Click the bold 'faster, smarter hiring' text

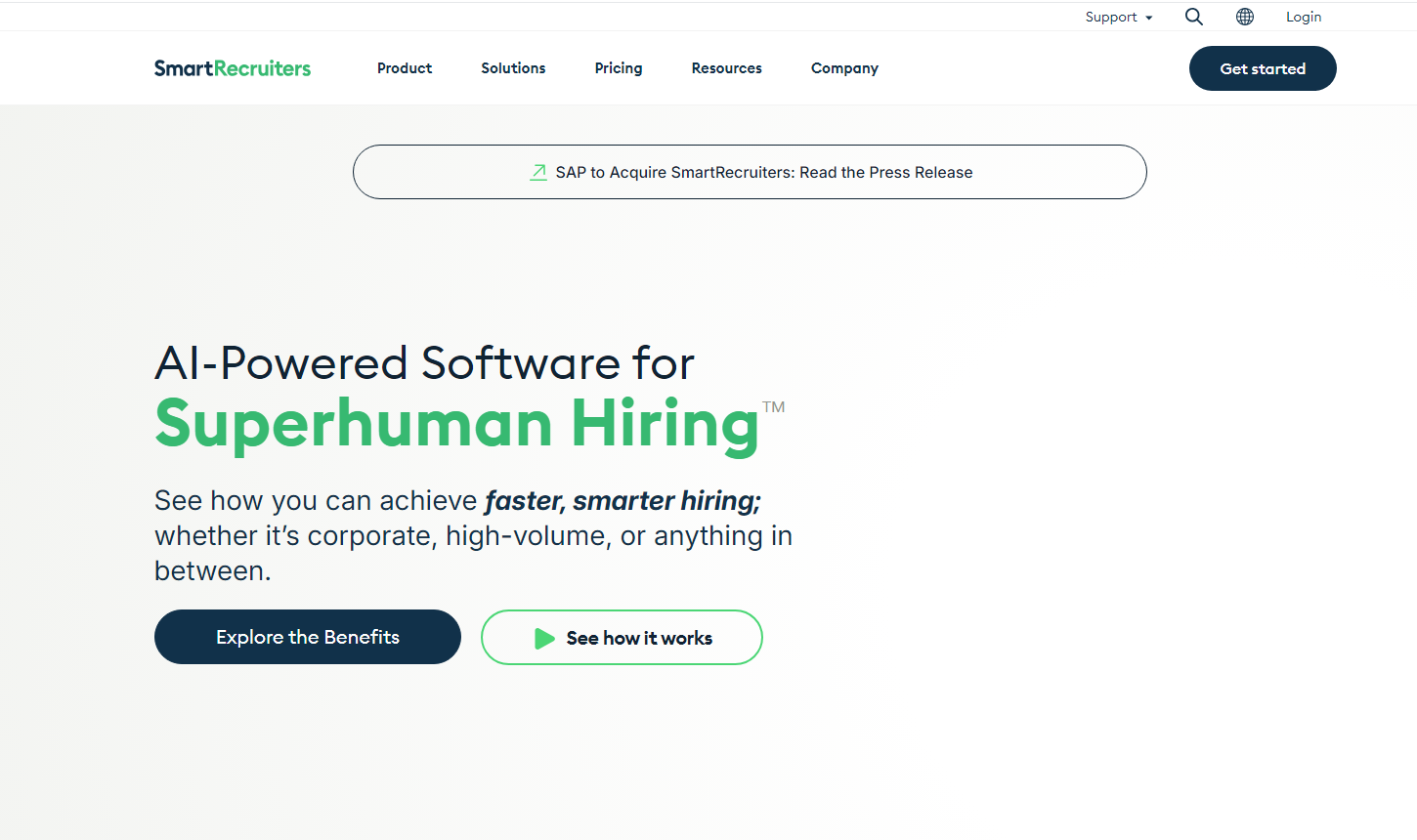click(x=623, y=501)
